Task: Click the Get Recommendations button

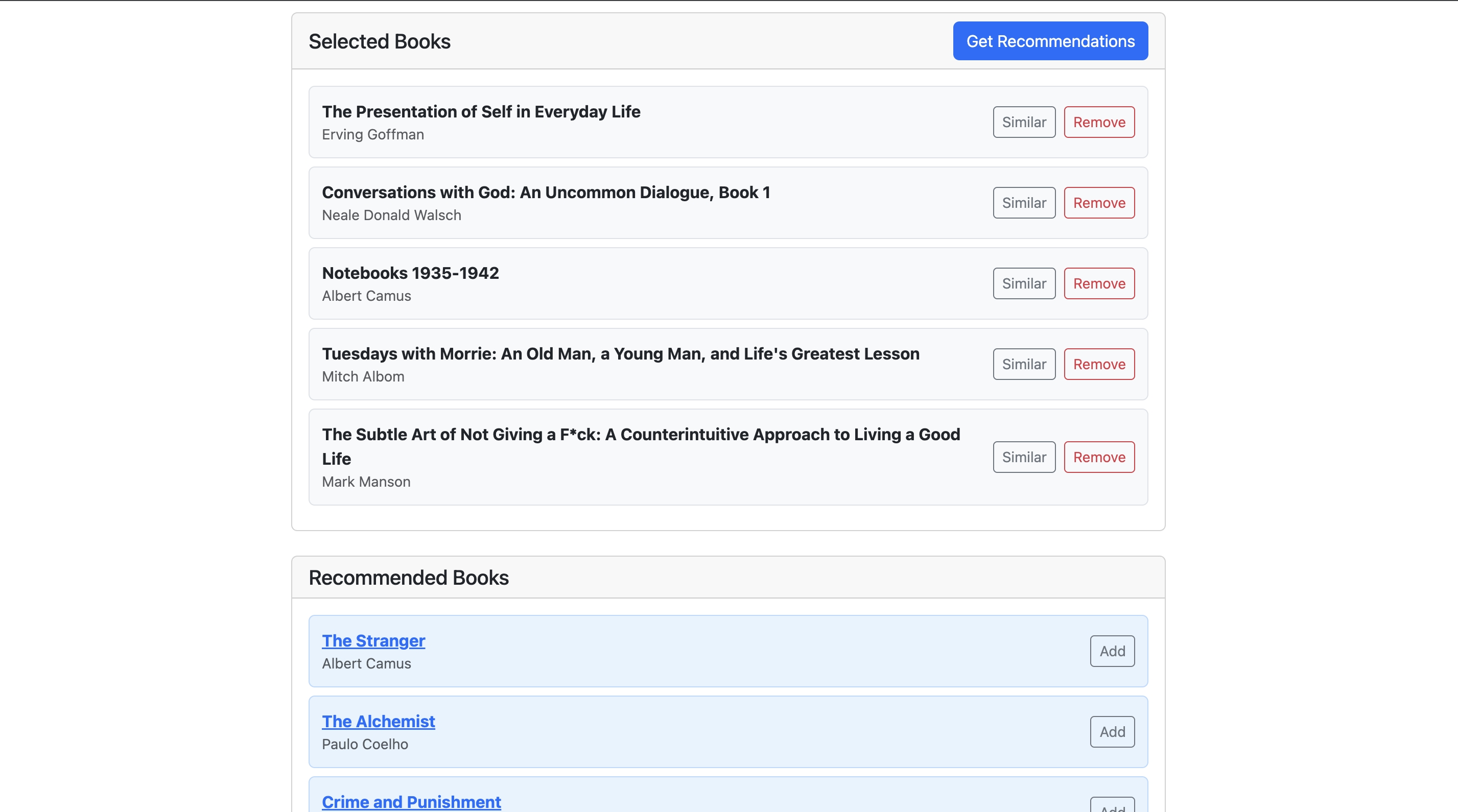Action: pos(1050,41)
